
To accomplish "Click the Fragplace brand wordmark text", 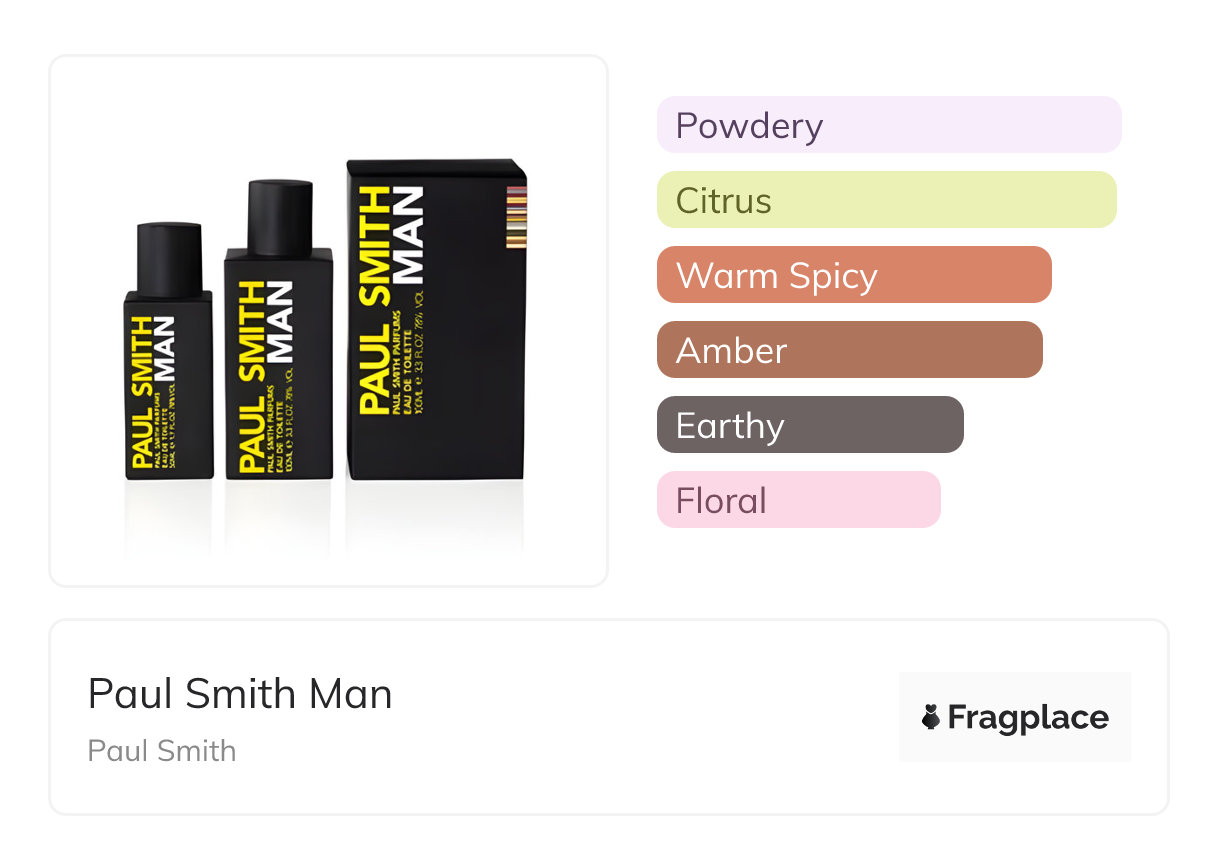I will coord(1027,717).
